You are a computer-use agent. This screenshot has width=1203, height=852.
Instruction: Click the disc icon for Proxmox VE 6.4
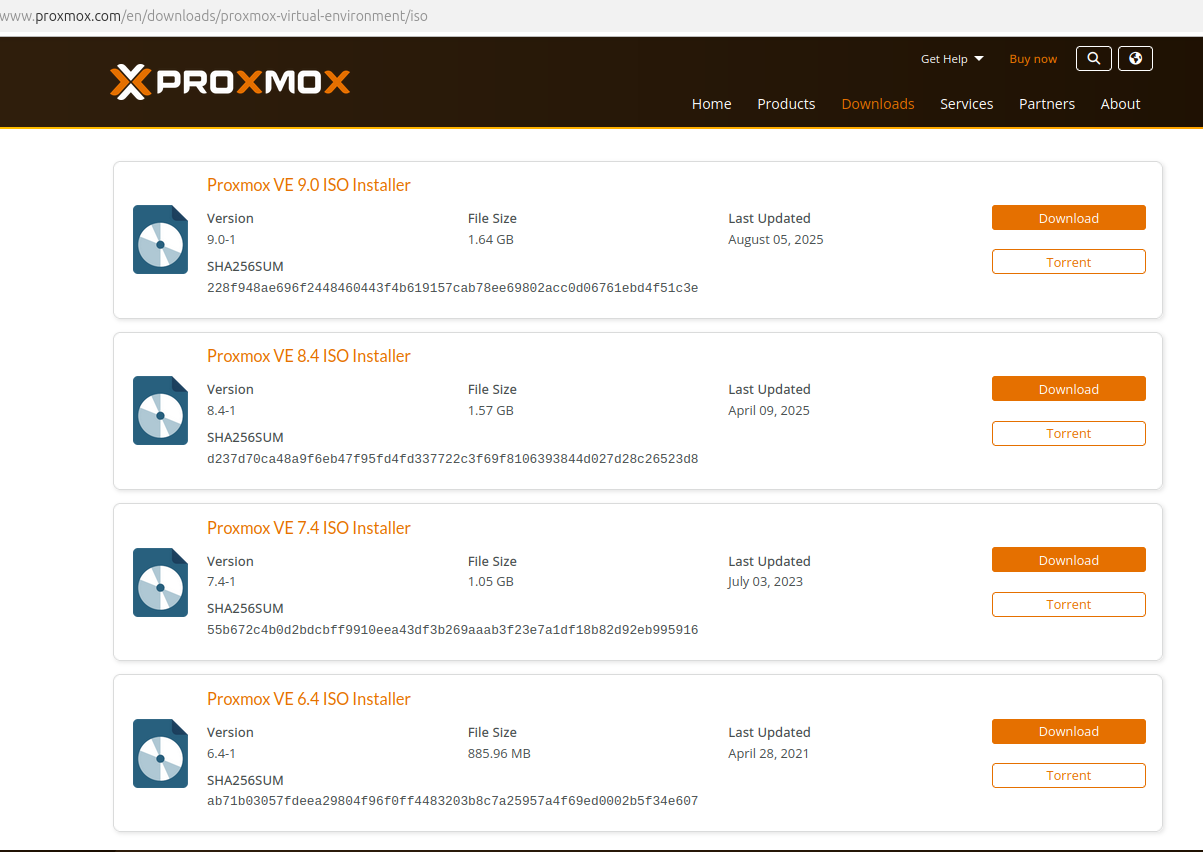pos(160,753)
